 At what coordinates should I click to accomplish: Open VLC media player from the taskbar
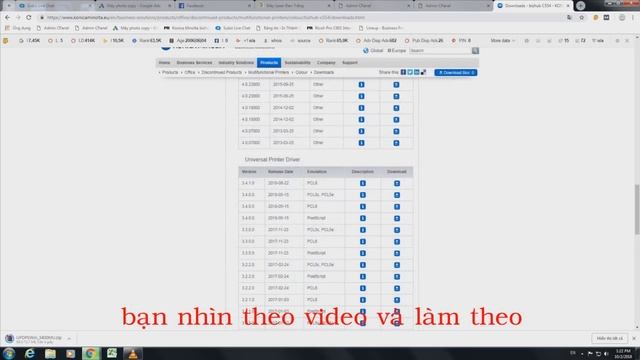click(x=133, y=353)
